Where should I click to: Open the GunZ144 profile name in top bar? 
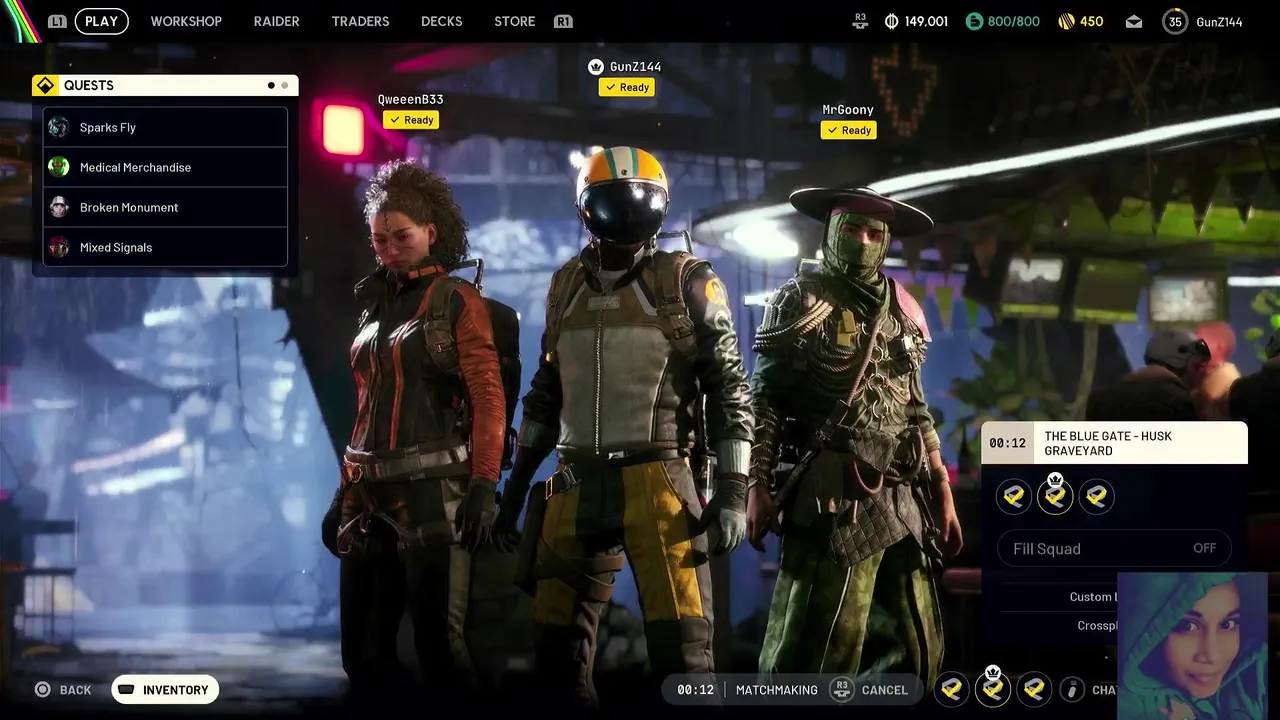(1219, 21)
